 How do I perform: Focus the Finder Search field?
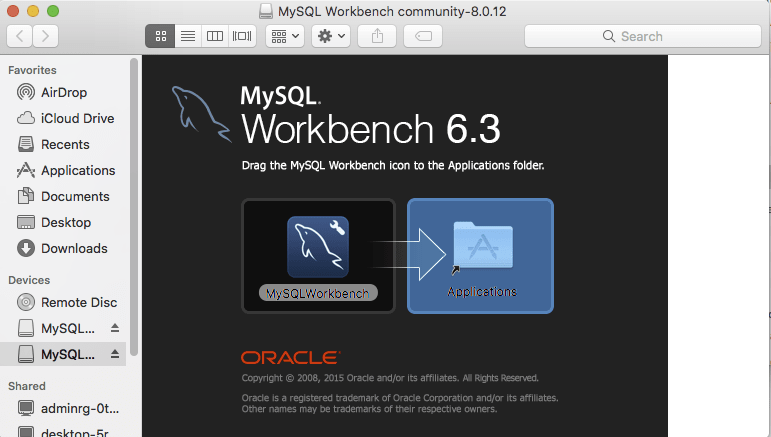643,36
